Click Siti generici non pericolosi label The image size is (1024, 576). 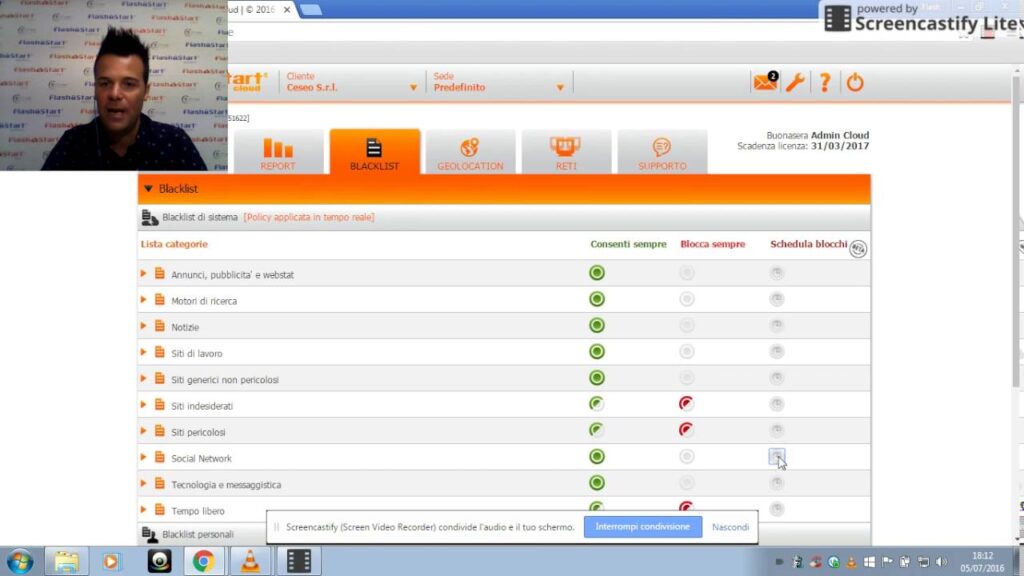225,379
